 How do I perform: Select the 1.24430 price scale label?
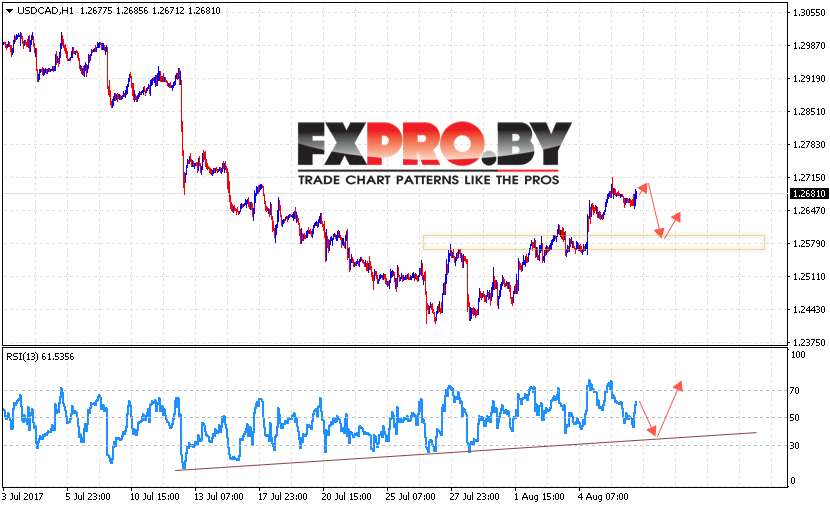point(809,310)
